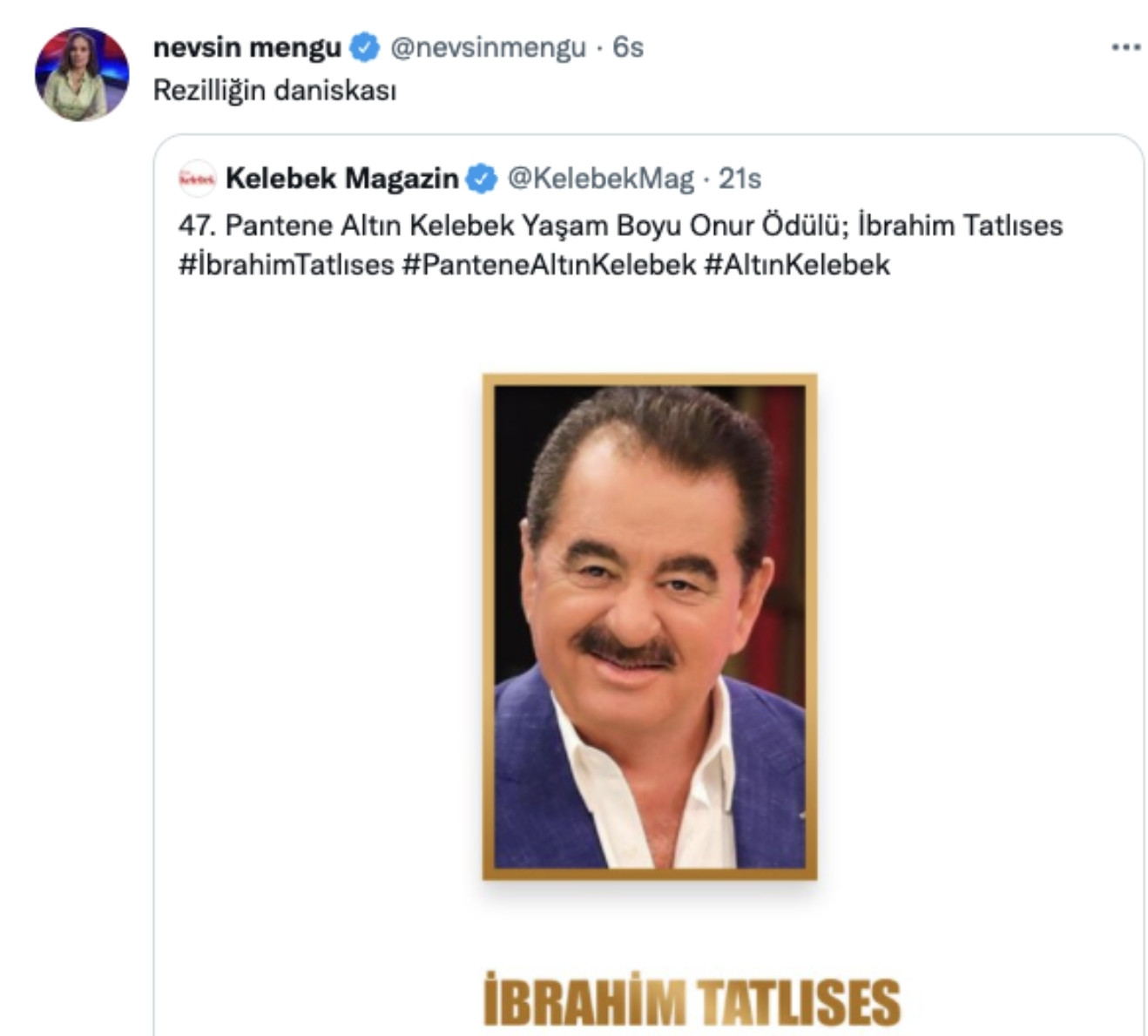The image size is (1148, 1036).
Task: Click the name nevsin mengu
Action: tap(249, 51)
